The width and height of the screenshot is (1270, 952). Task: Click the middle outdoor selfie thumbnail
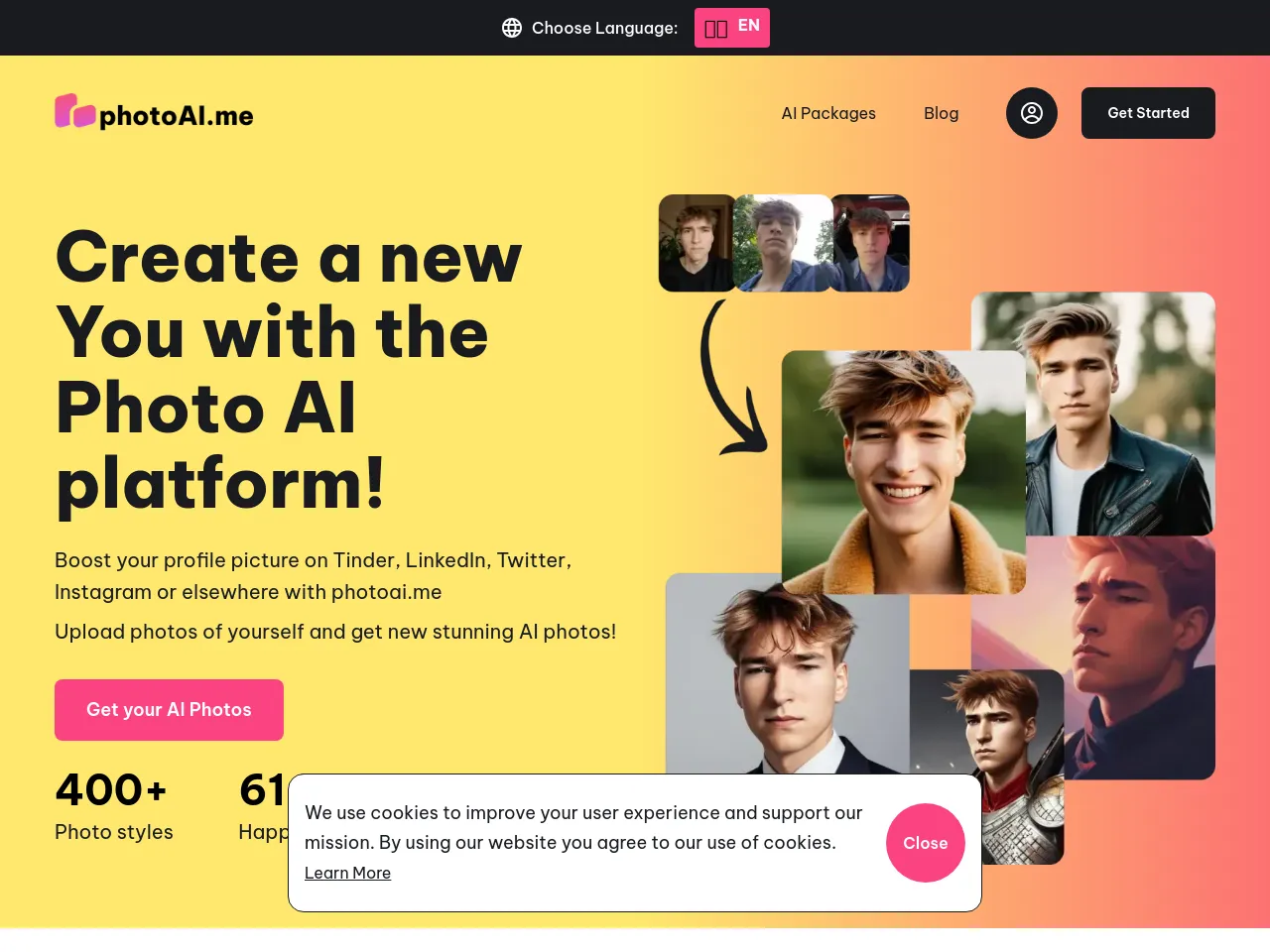click(783, 243)
